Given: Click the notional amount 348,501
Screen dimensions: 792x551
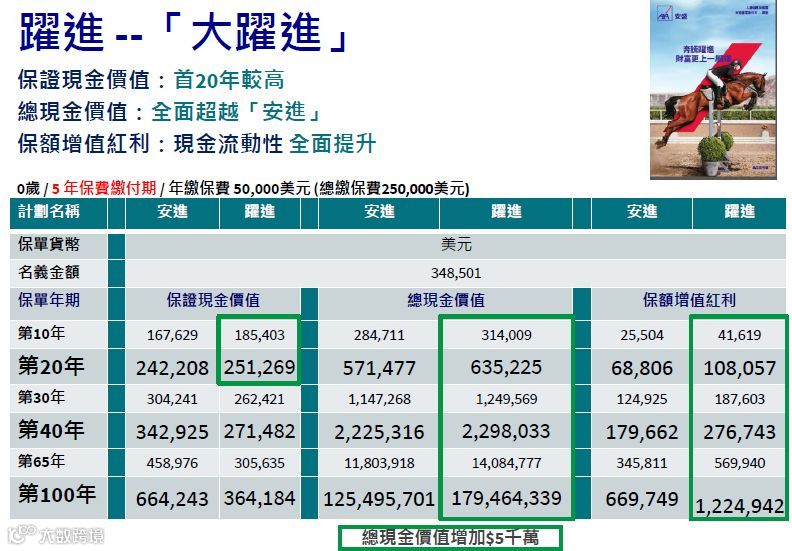Looking at the screenshot, I should pos(456,273).
